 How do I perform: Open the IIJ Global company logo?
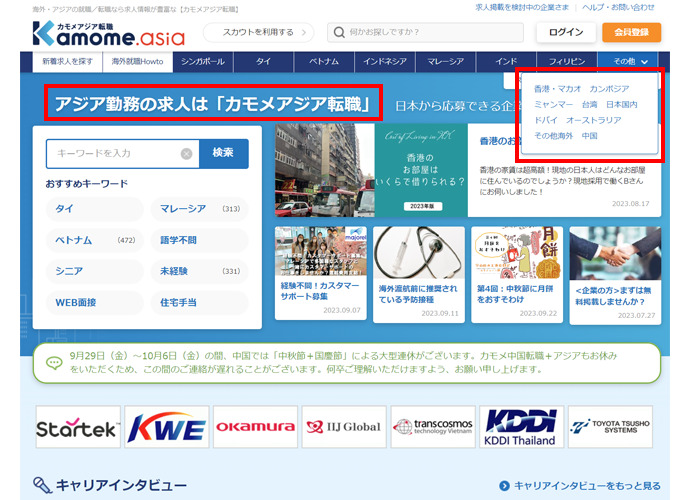click(344, 427)
